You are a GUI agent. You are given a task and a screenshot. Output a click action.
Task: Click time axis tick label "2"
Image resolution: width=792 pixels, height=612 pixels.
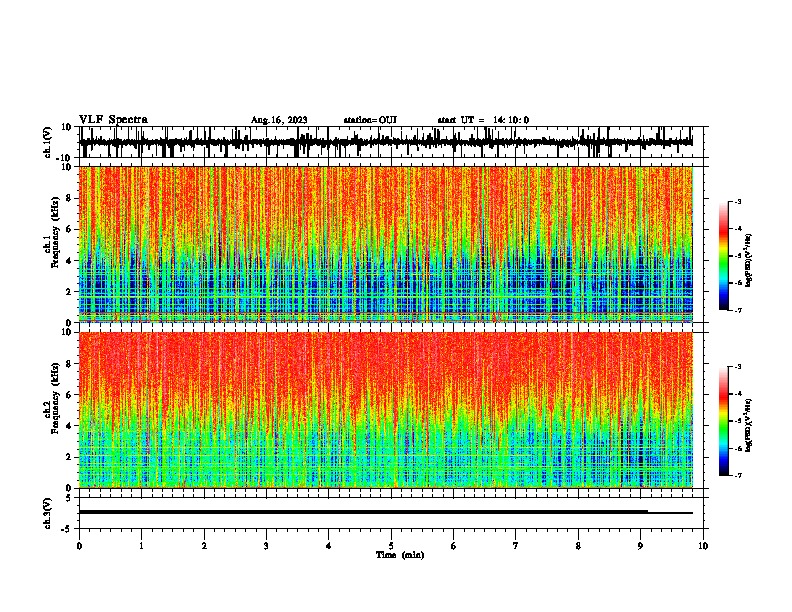click(204, 546)
